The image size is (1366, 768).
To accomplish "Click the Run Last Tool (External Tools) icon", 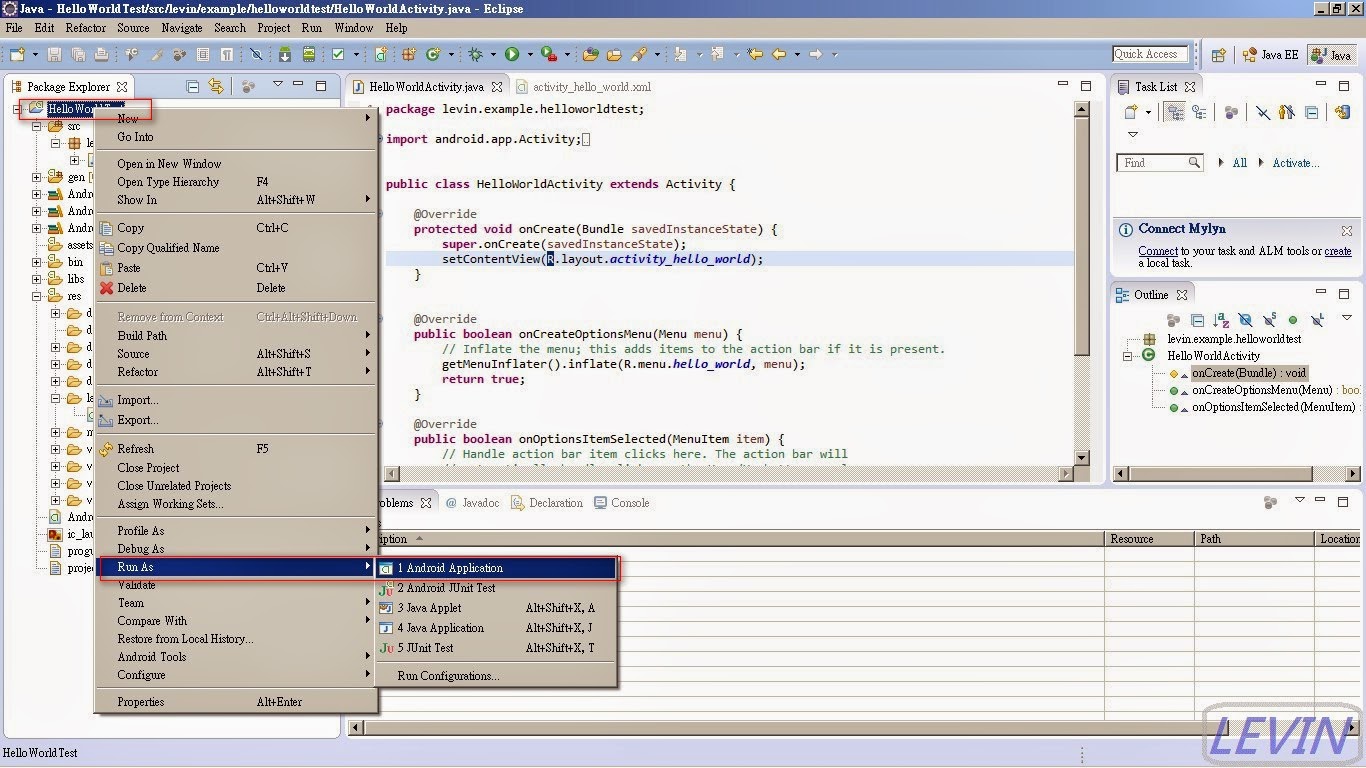I will [547, 54].
